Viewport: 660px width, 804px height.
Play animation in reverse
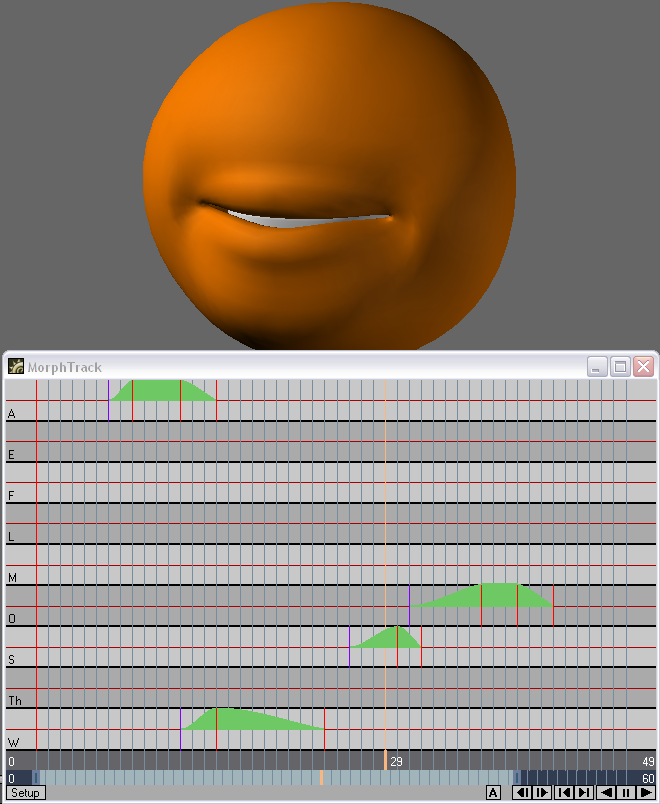[607, 793]
